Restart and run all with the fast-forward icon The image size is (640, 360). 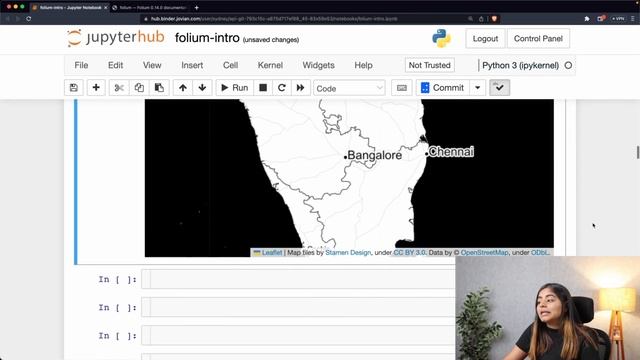tap(300, 88)
